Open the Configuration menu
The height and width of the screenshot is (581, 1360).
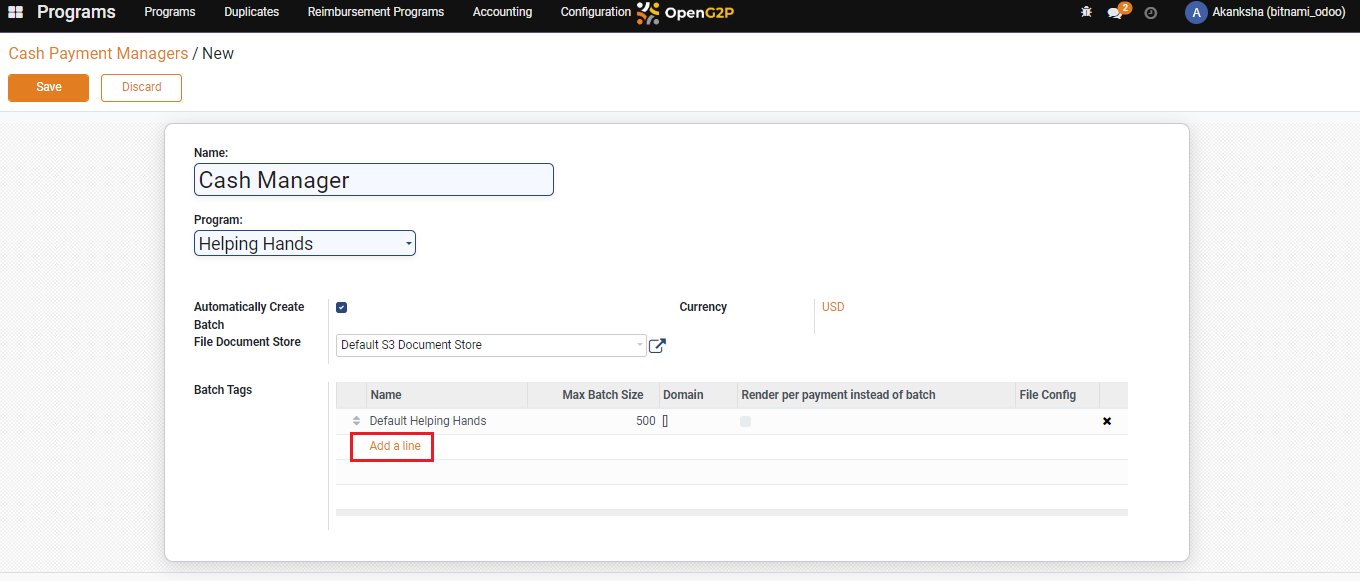point(596,12)
